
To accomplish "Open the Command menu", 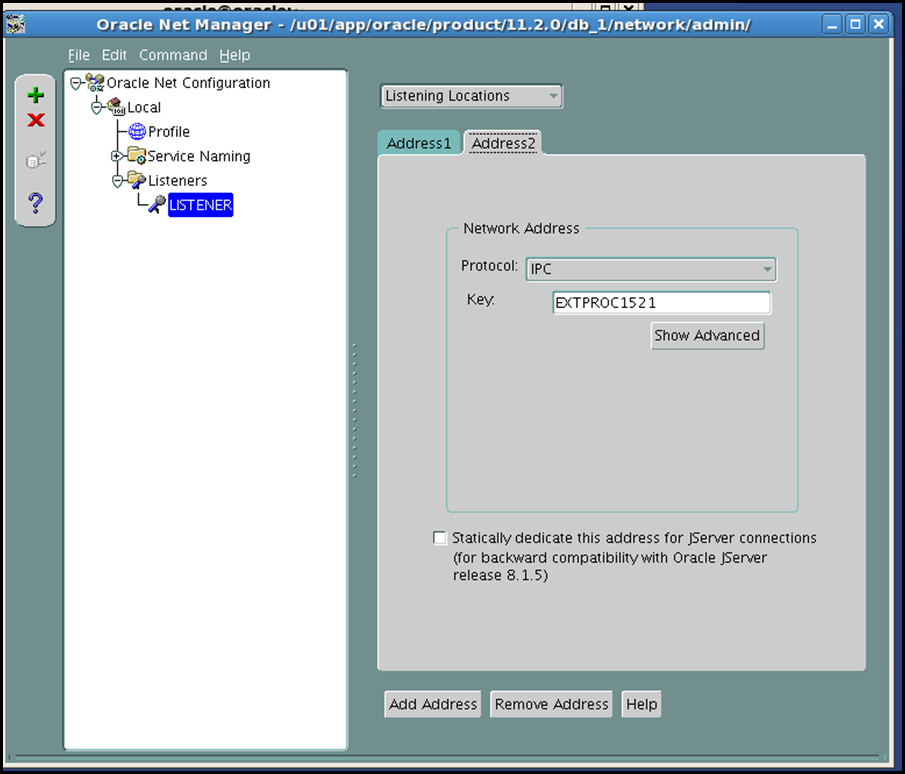I will [173, 55].
